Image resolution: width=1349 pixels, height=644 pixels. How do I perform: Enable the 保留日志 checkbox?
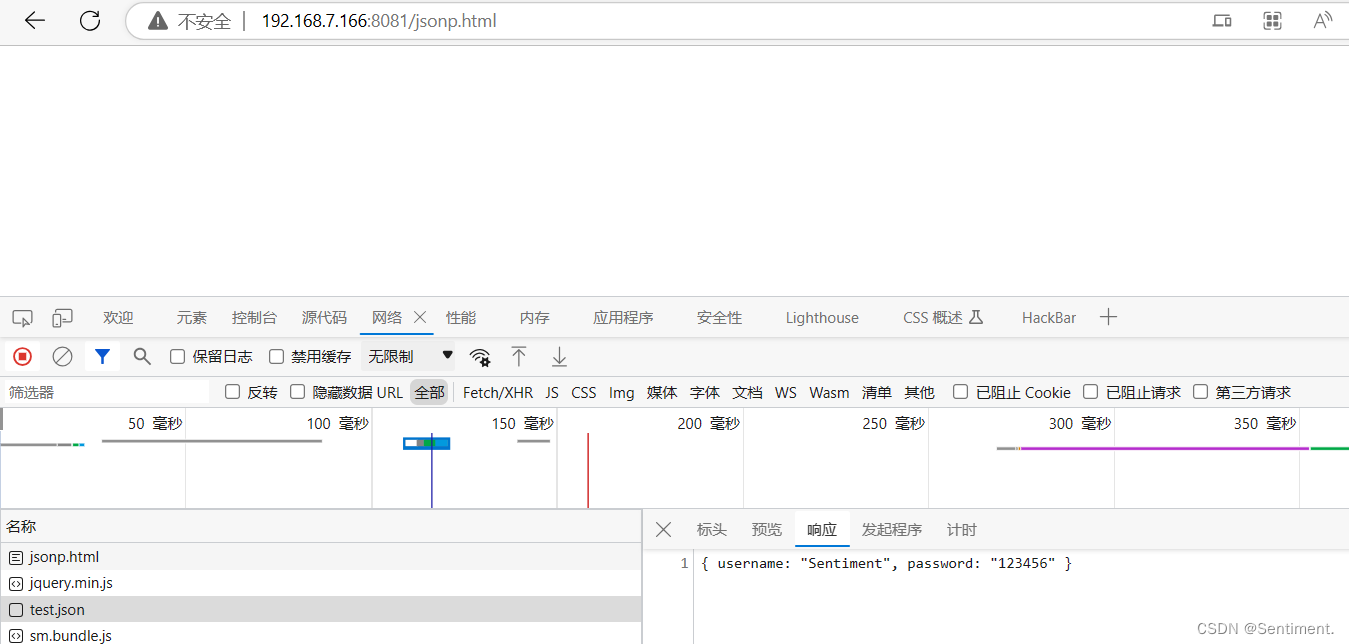click(x=178, y=357)
